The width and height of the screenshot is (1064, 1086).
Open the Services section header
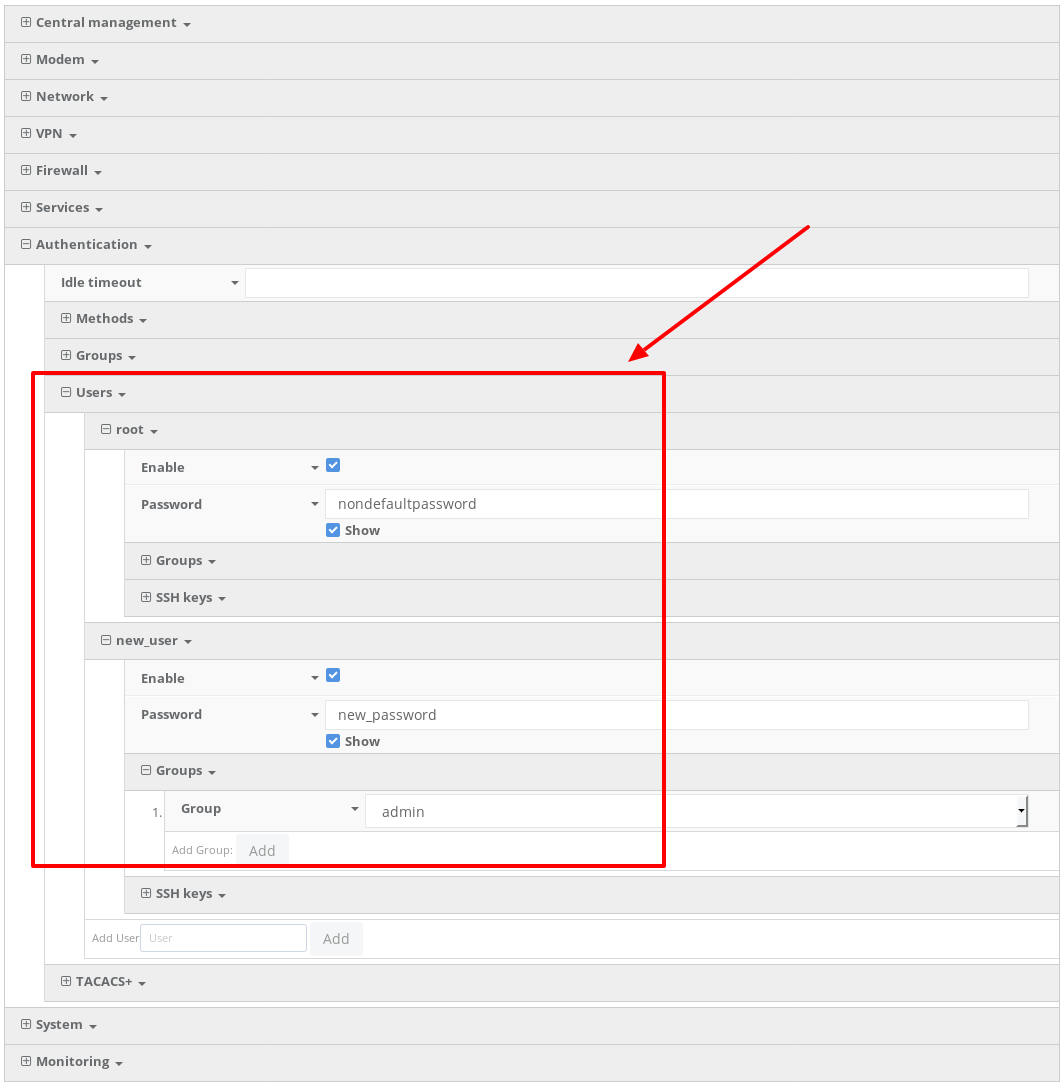(62, 207)
